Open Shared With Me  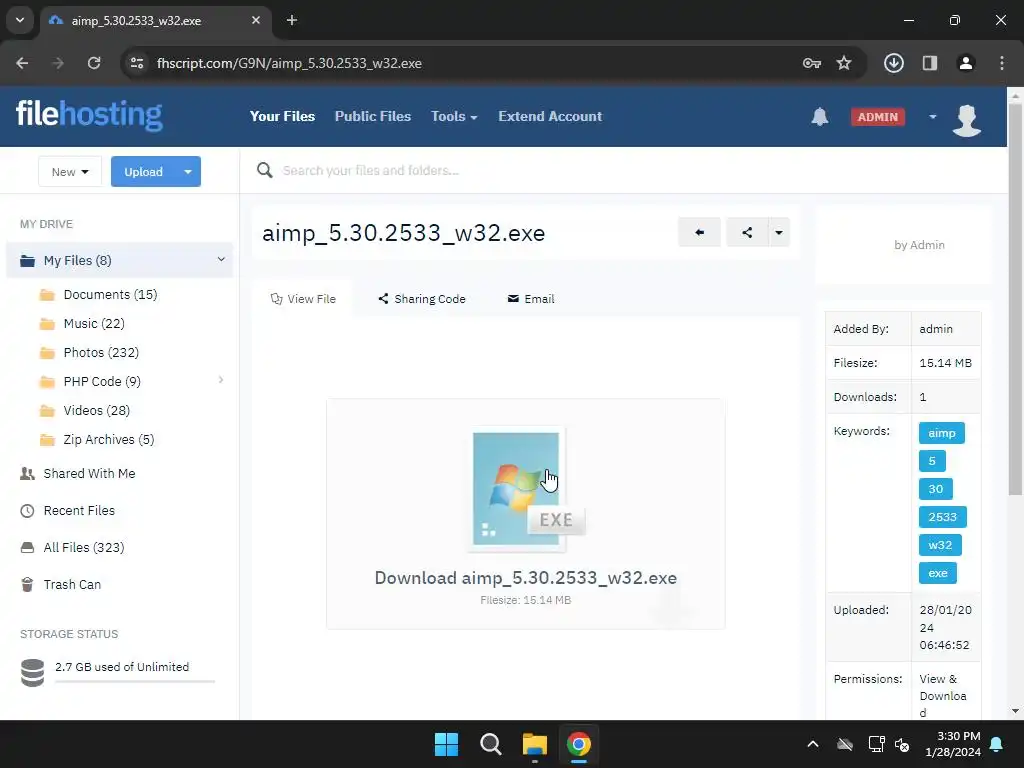tap(89, 473)
